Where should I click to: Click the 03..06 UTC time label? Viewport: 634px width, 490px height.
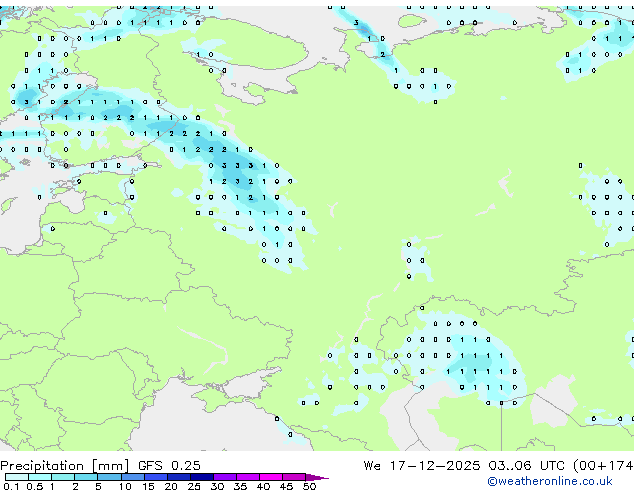[x=526, y=466]
